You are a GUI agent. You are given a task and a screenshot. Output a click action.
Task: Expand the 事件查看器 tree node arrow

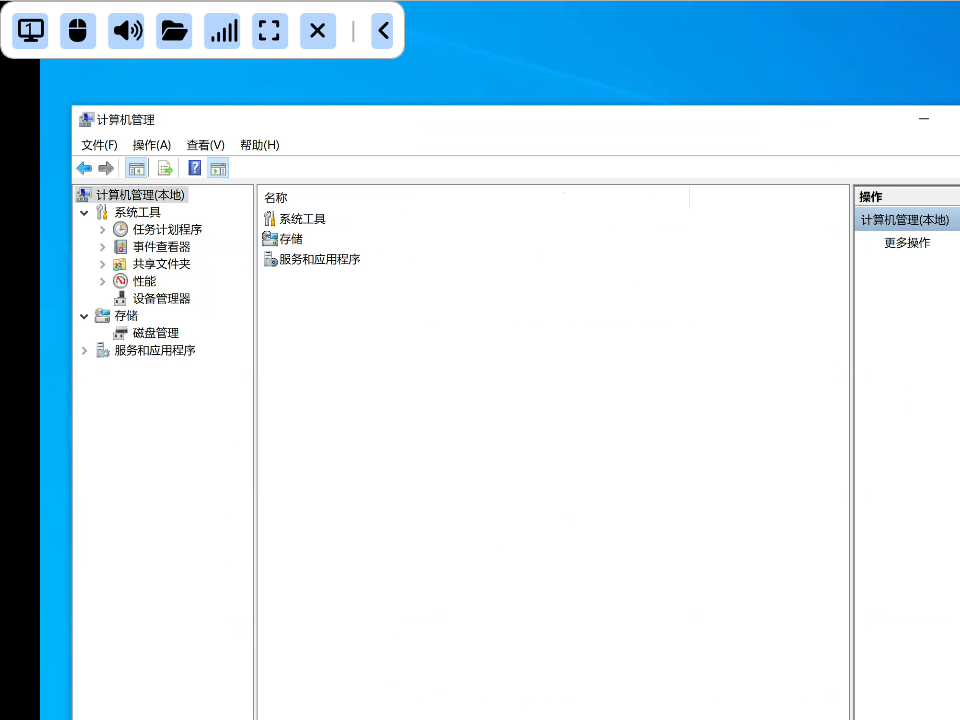102,247
